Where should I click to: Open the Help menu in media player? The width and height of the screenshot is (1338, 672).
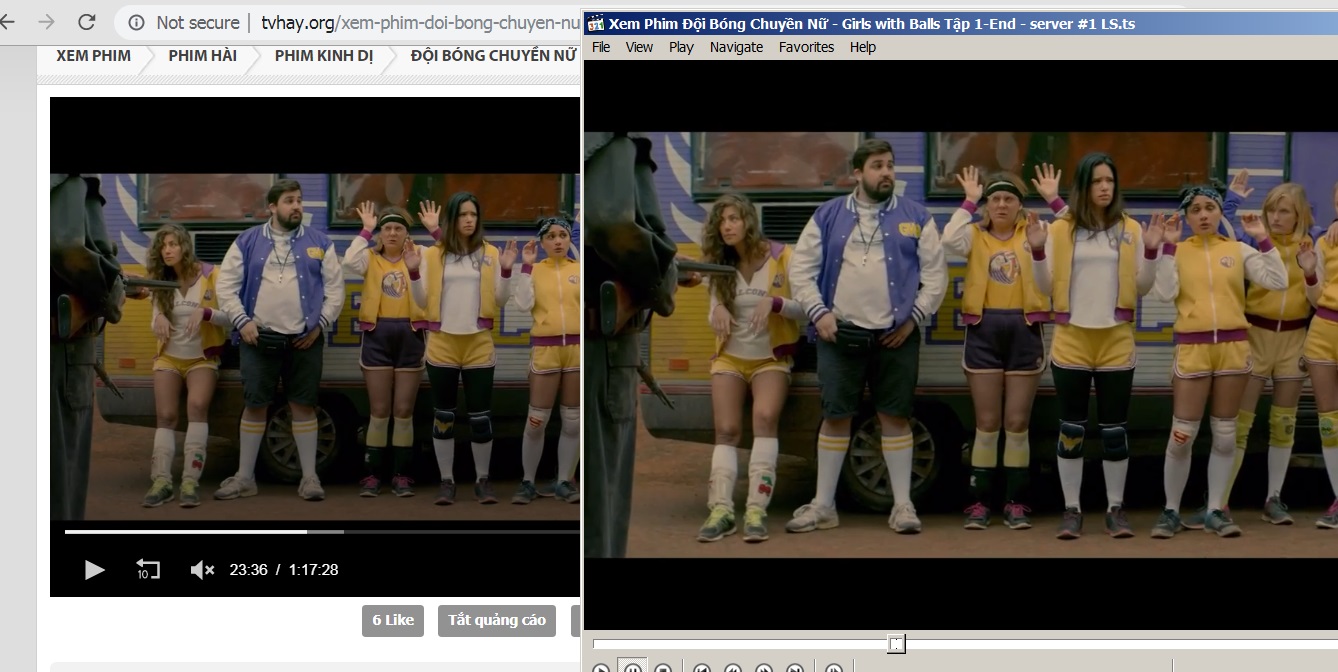(862, 47)
